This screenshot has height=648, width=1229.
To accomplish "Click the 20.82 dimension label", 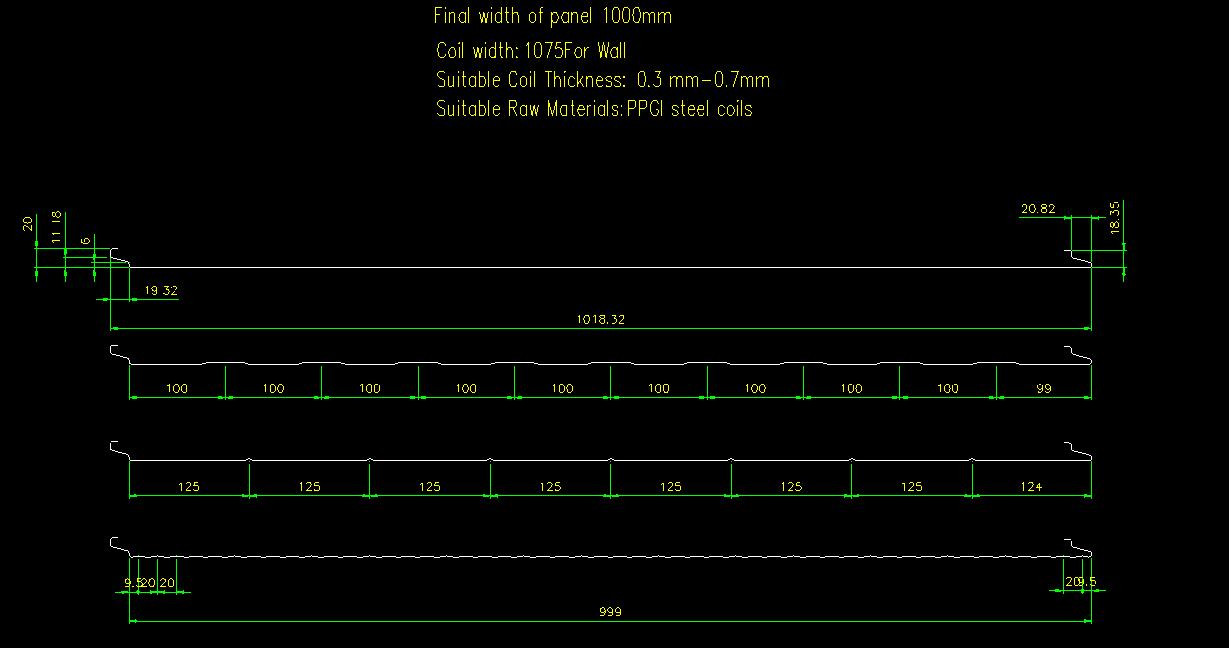I will pos(1037,210).
